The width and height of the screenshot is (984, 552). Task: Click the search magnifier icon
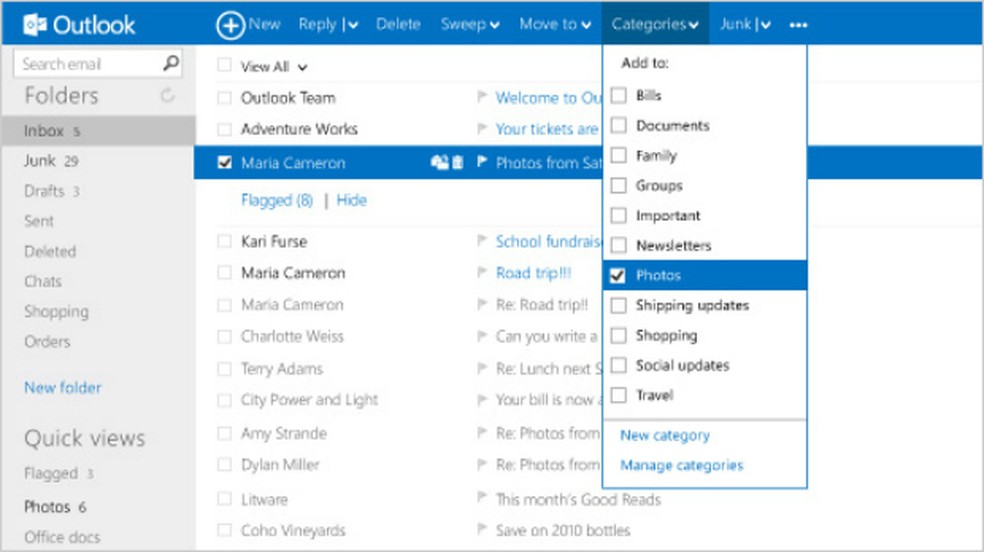pyautogui.click(x=171, y=63)
